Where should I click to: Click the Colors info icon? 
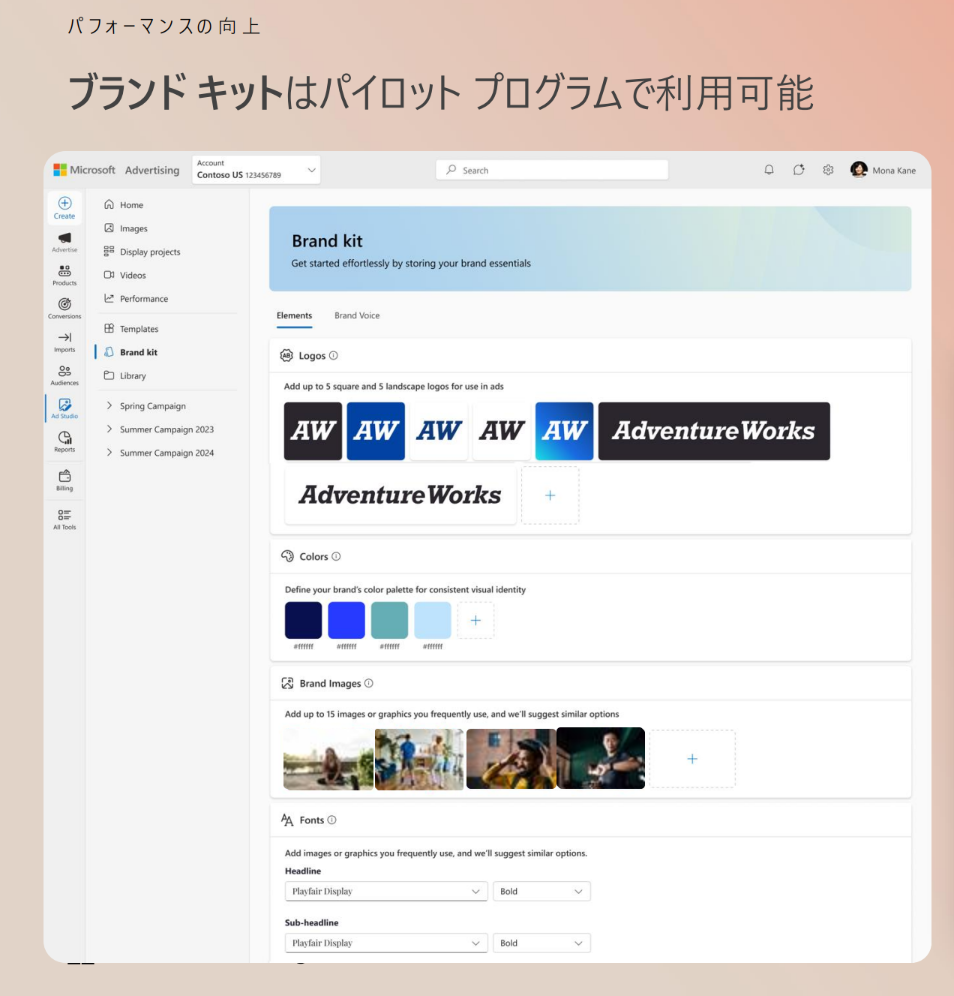[336, 556]
